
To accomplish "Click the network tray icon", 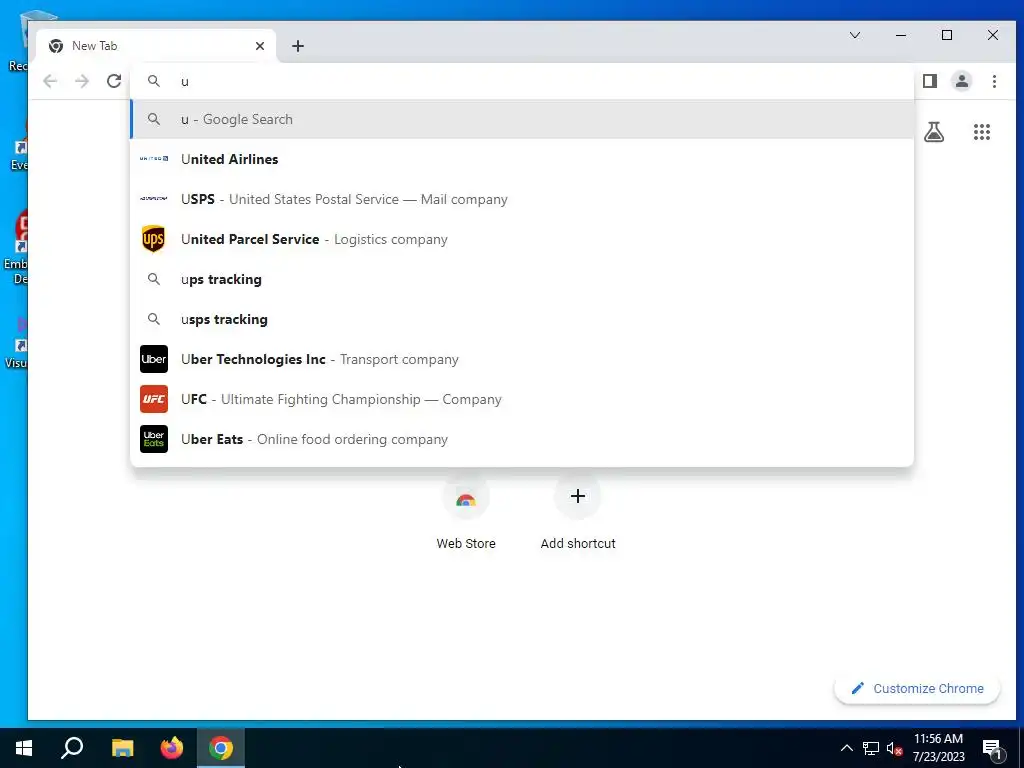I will pos(871,748).
